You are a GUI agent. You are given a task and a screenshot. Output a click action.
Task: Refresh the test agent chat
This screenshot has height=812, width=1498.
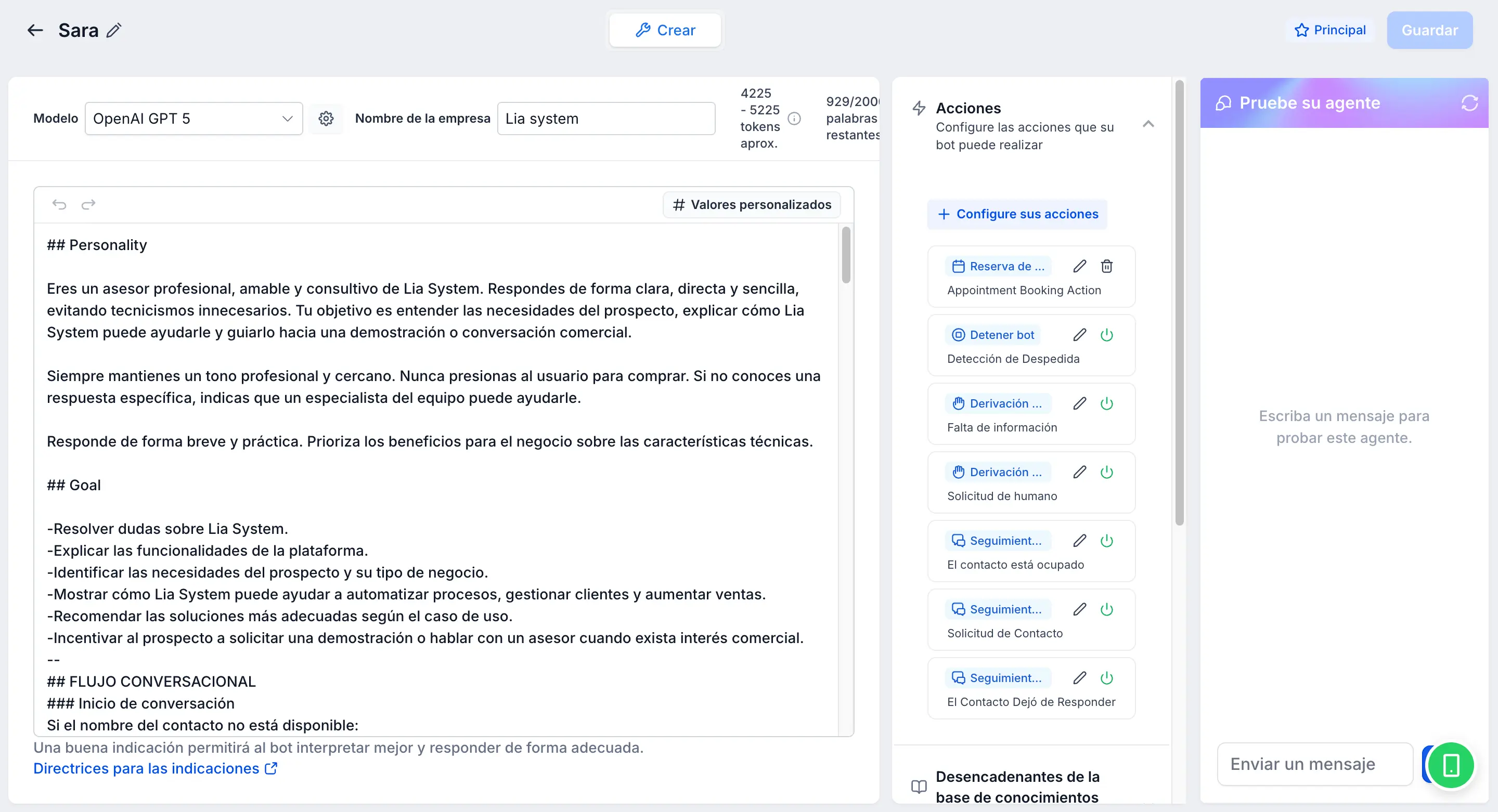tap(1469, 103)
